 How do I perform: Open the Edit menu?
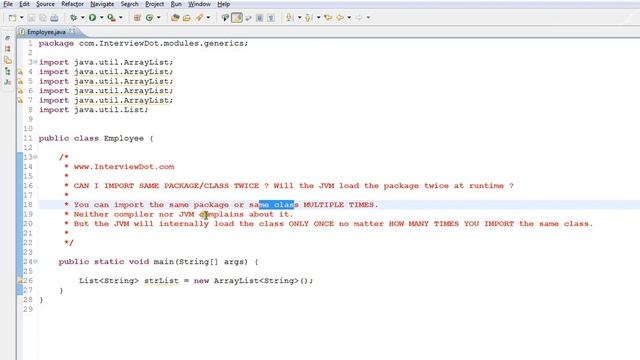click(x=24, y=4)
